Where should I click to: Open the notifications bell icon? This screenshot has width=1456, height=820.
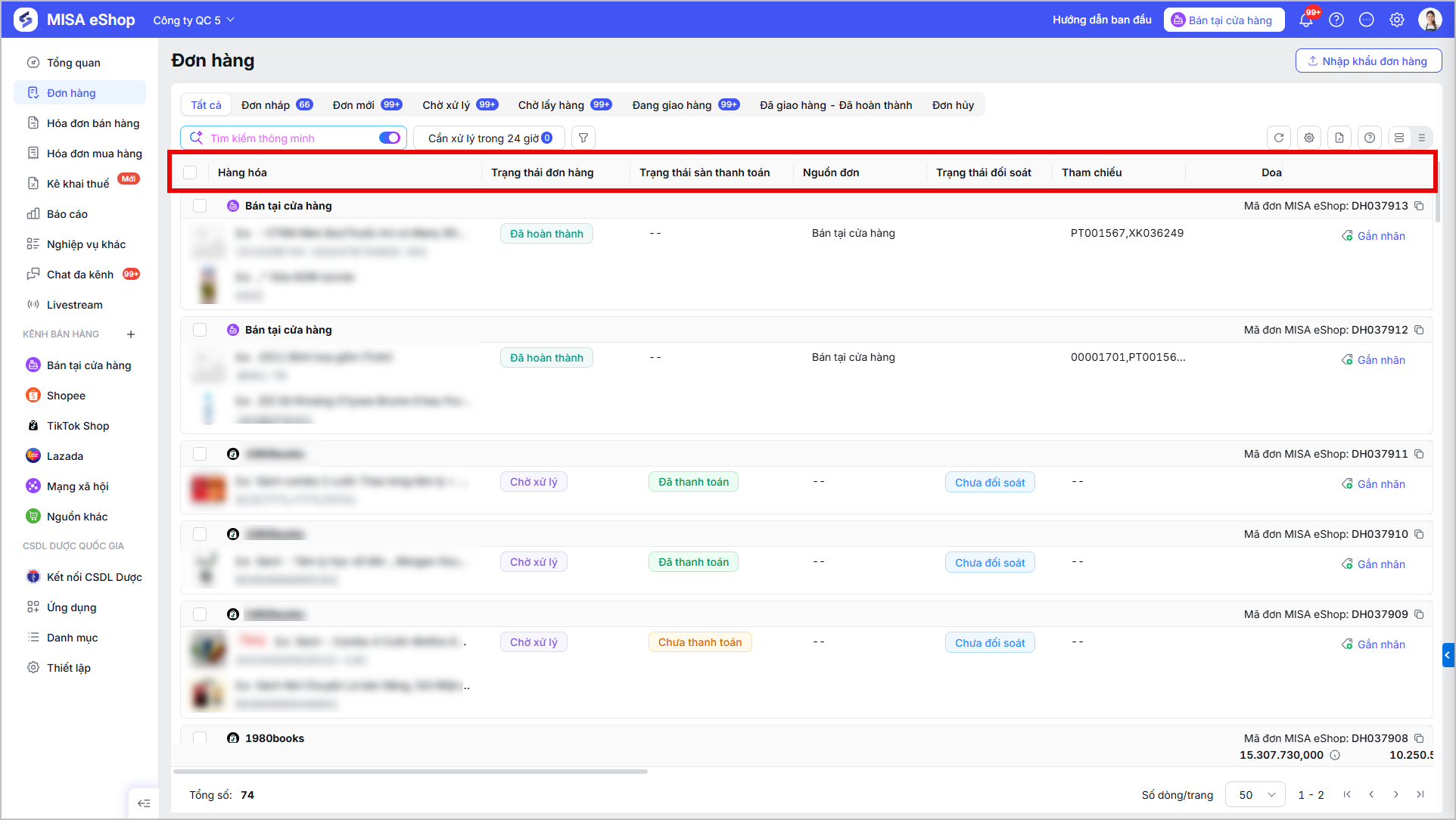1306,20
